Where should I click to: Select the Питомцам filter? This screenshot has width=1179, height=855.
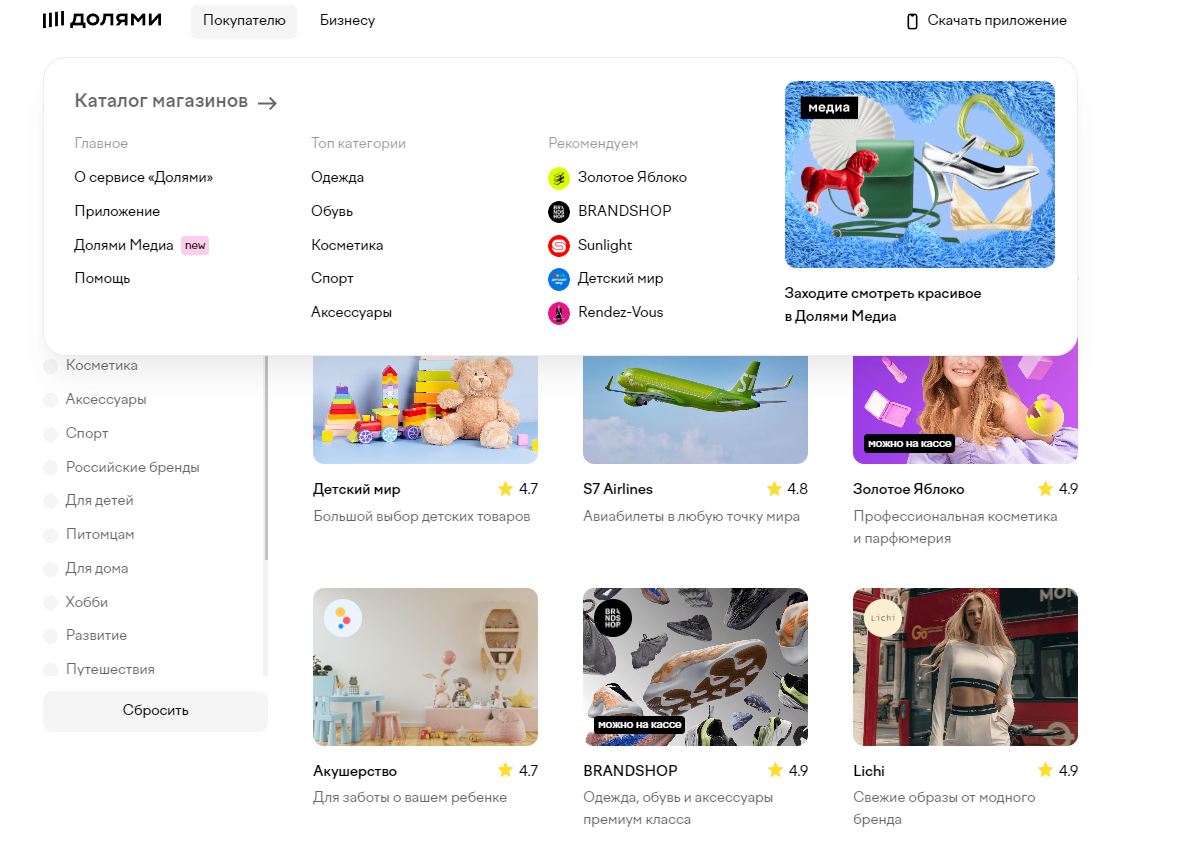coord(50,535)
